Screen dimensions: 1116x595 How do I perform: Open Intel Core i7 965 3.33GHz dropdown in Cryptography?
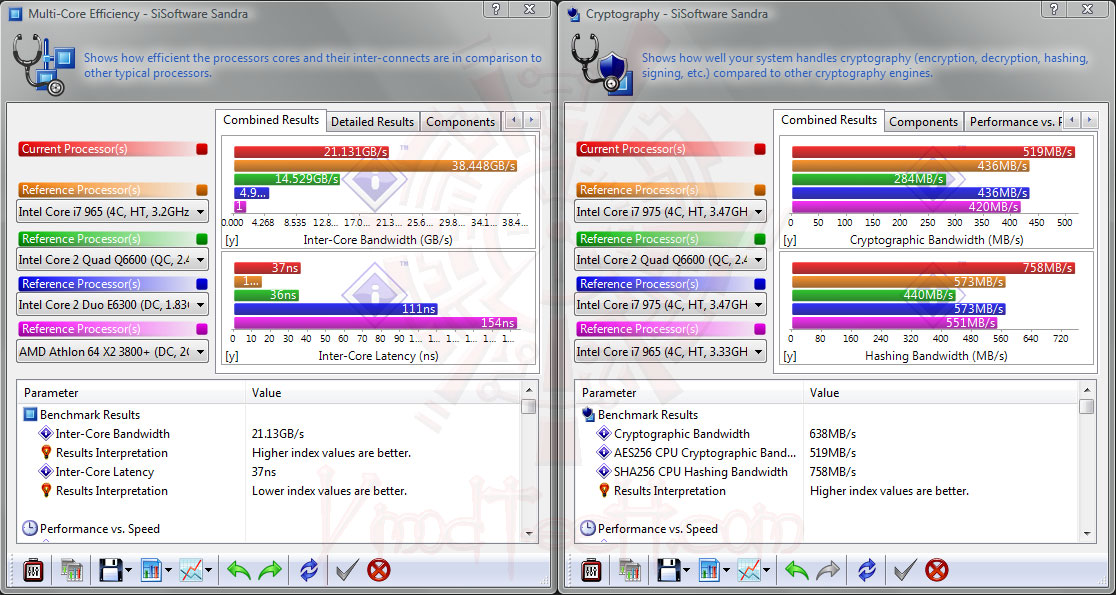pos(670,351)
